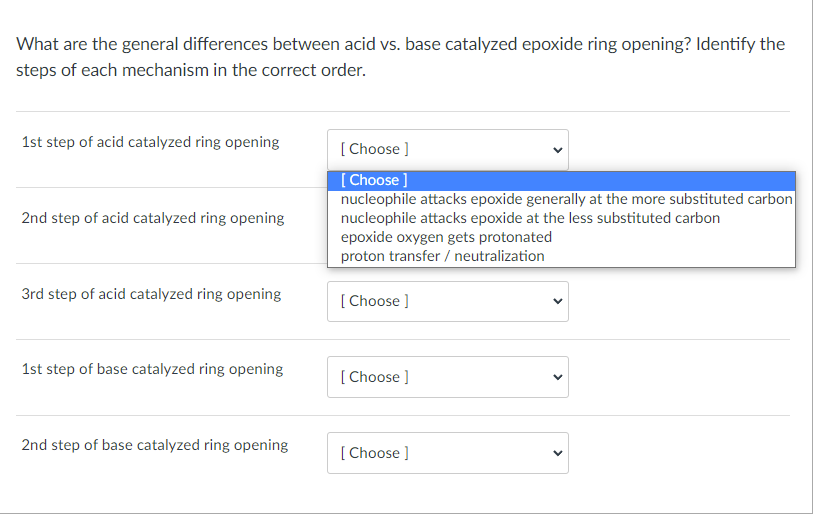The width and height of the screenshot is (828, 522).
Task: Click chevron arrow of the 3rd acid step dropdown
Action: pyautogui.click(x=558, y=301)
